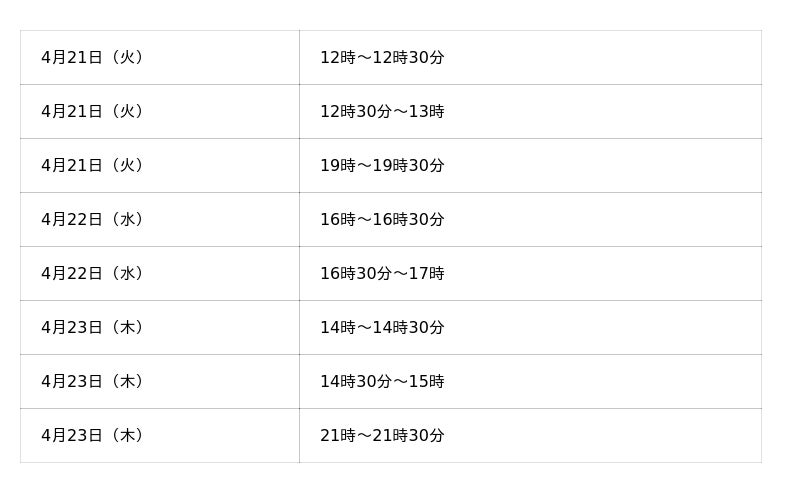Choose the 14時〜14時30分 time slot

tap(382, 328)
